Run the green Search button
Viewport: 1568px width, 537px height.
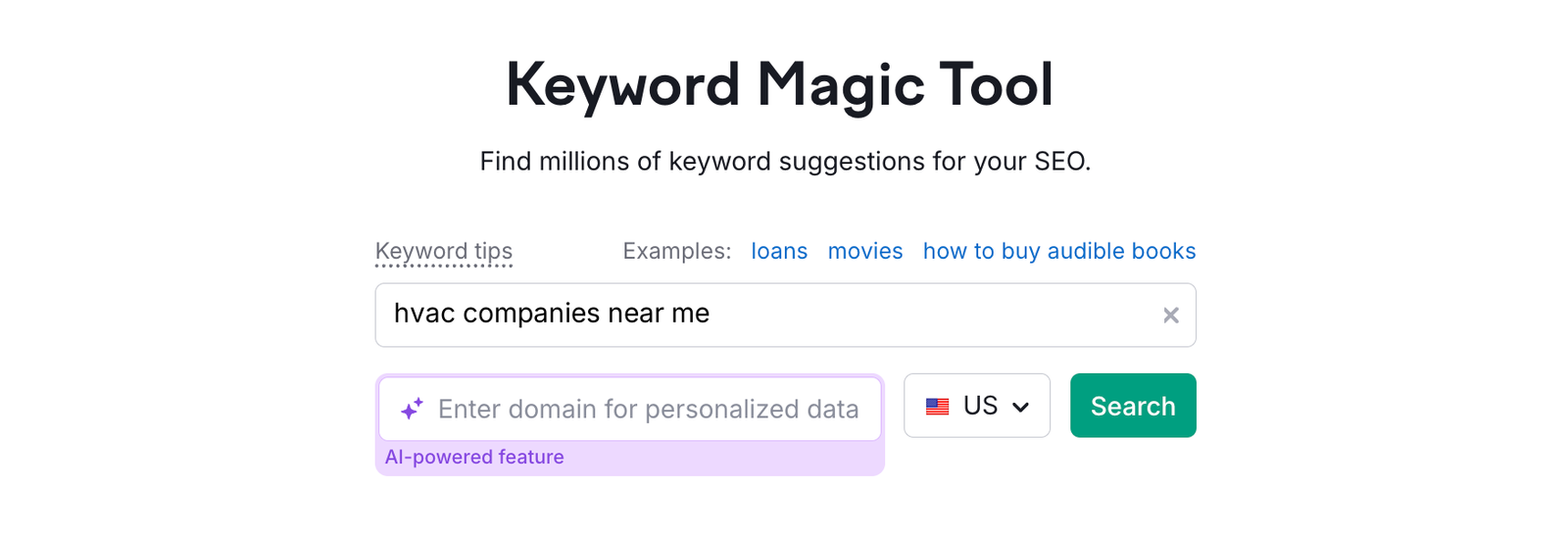pyautogui.click(x=1133, y=406)
